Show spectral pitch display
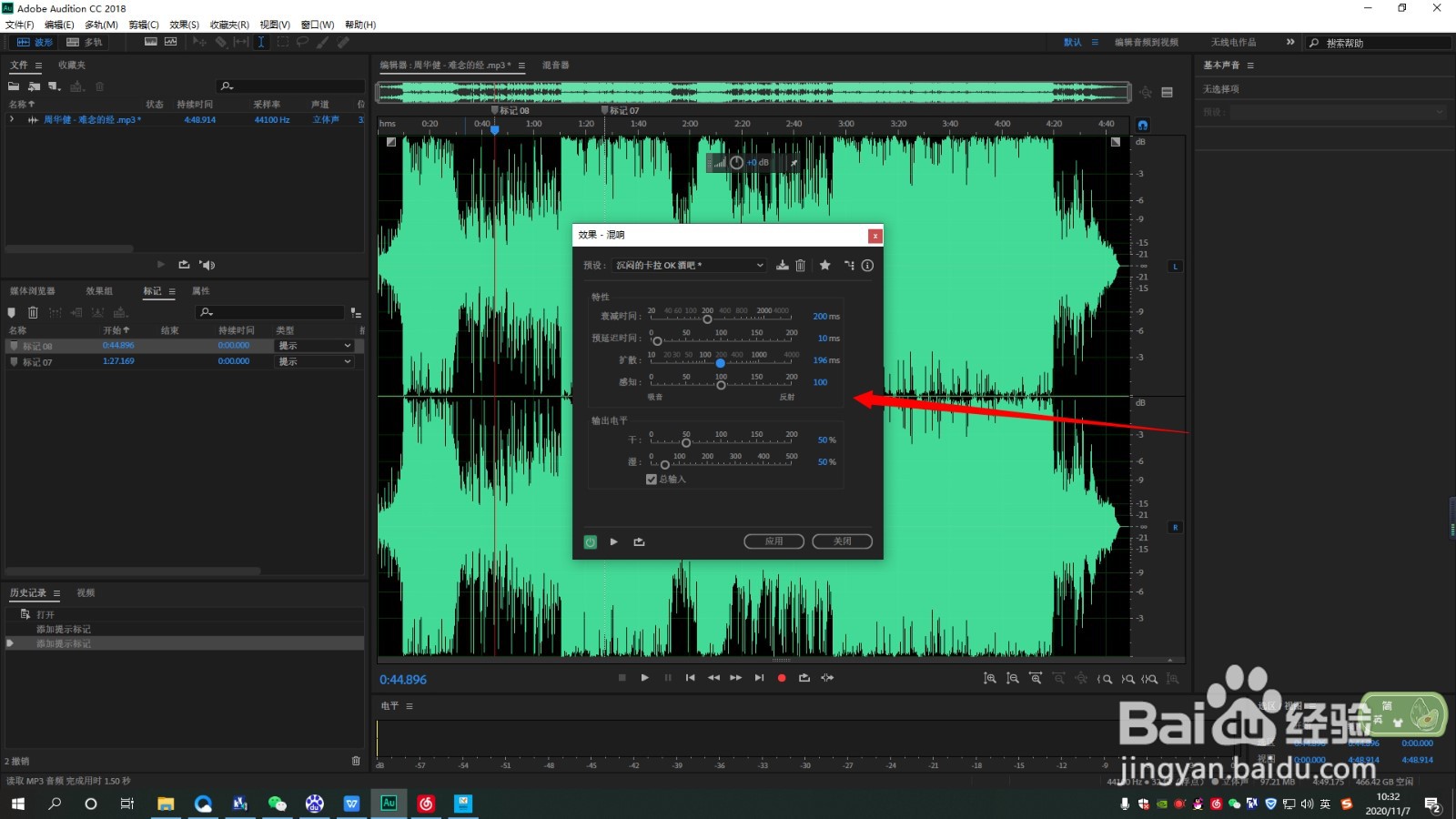 tap(170, 42)
